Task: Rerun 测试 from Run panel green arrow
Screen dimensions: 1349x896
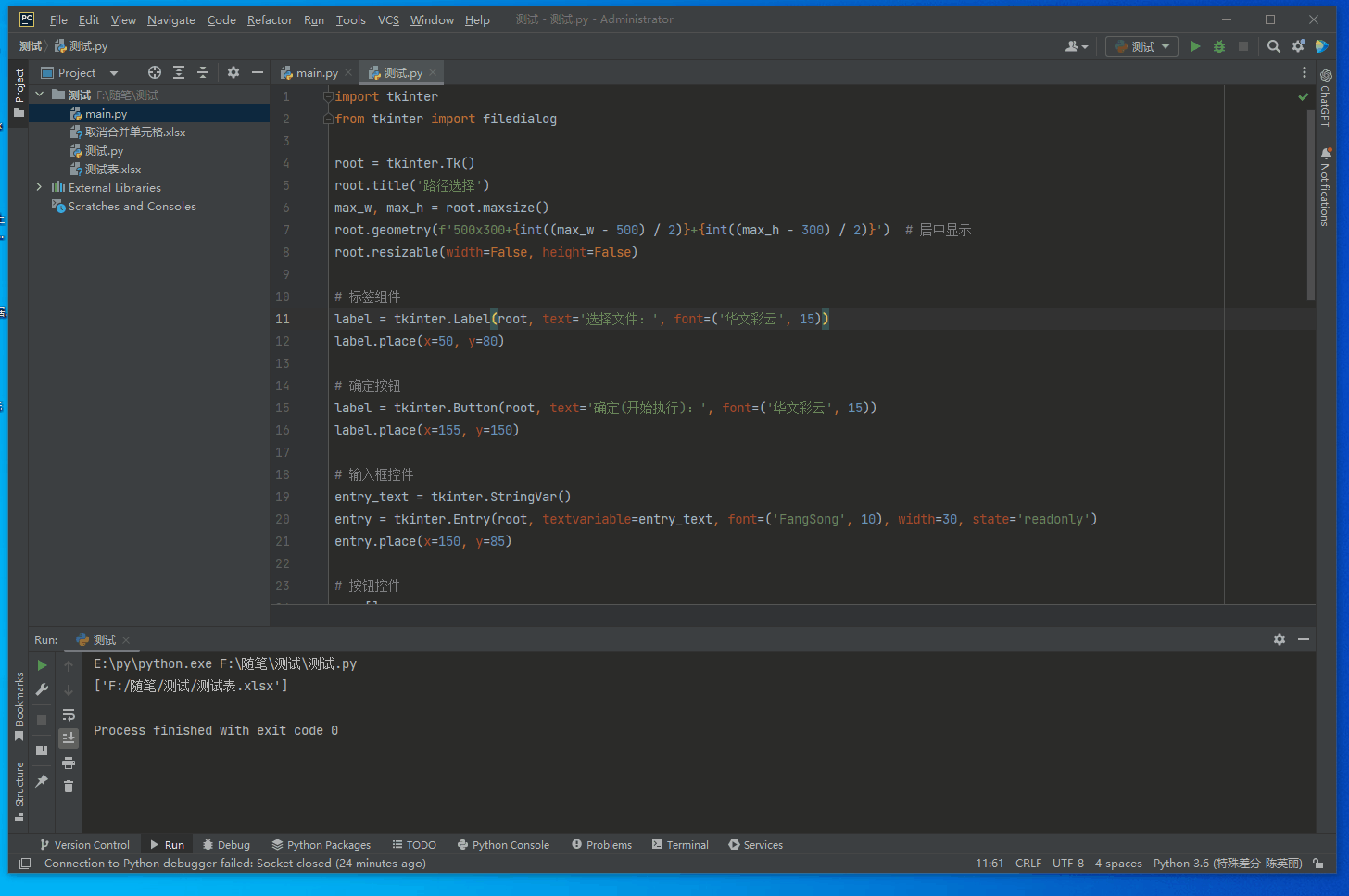Action: 42,665
